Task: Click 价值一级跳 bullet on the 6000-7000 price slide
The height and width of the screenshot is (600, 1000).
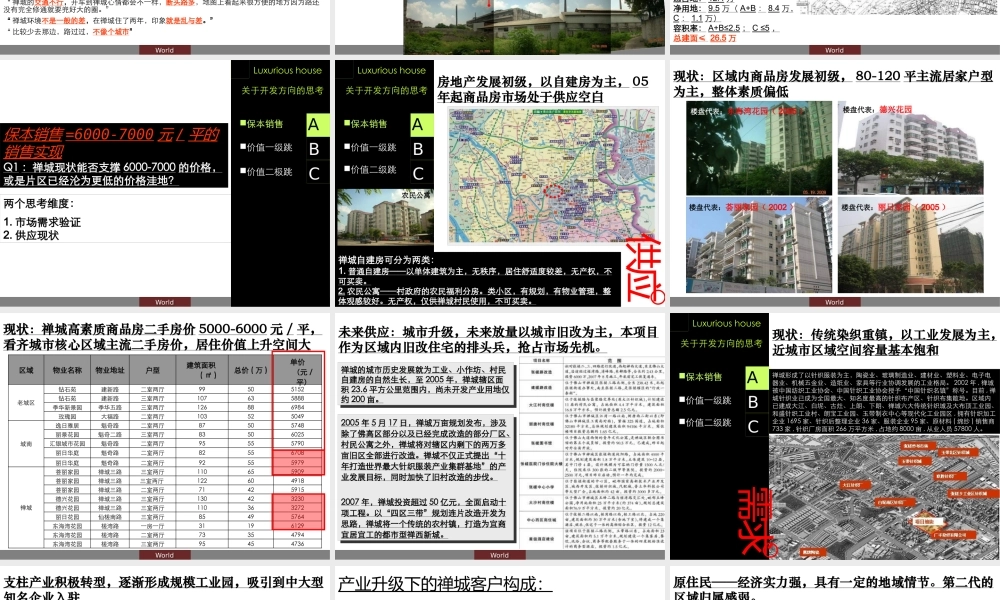Action: pyautogui.click(x=266, y=147)
